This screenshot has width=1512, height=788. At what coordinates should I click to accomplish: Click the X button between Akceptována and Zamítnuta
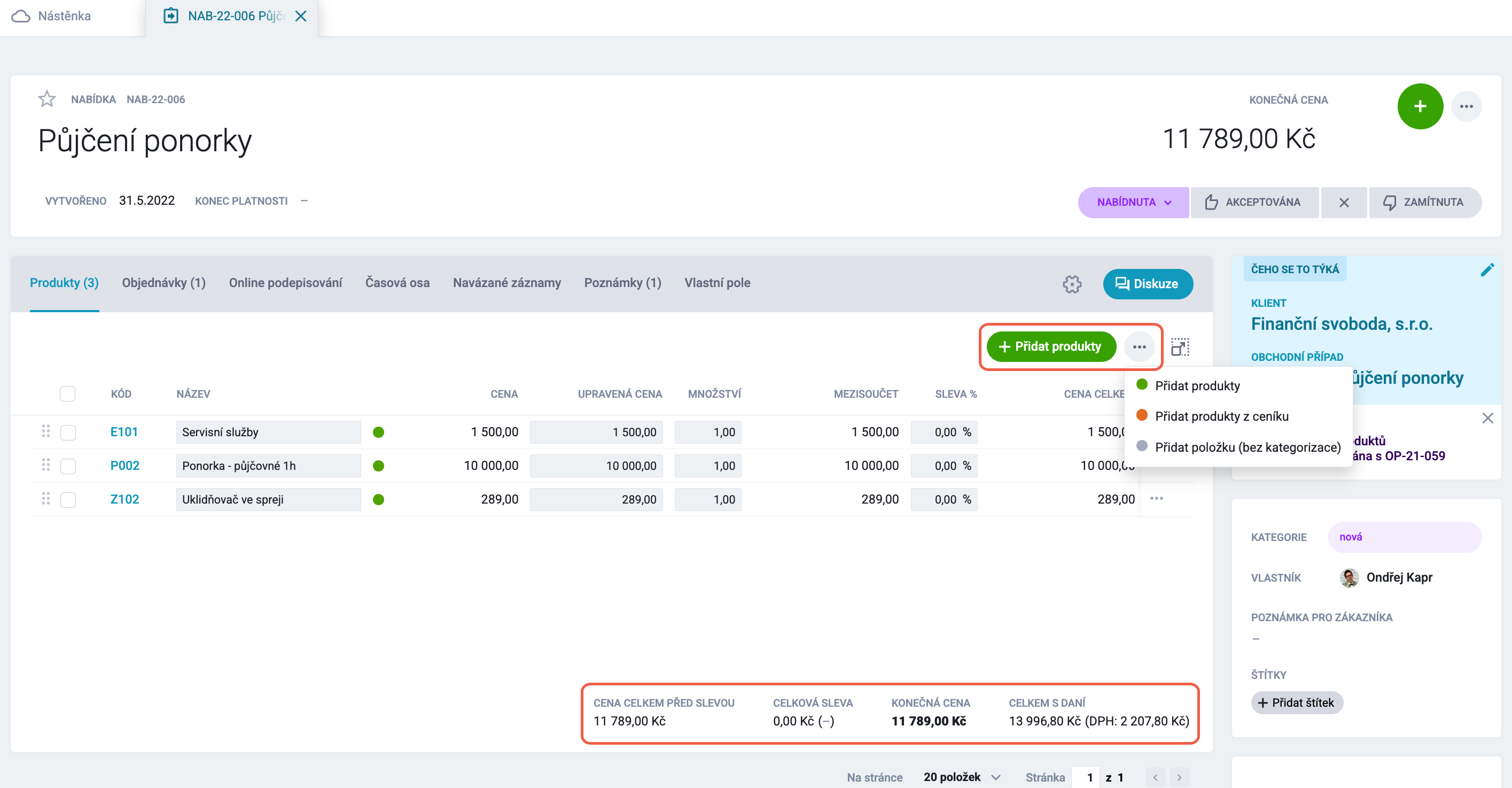tap(1344, 203)
